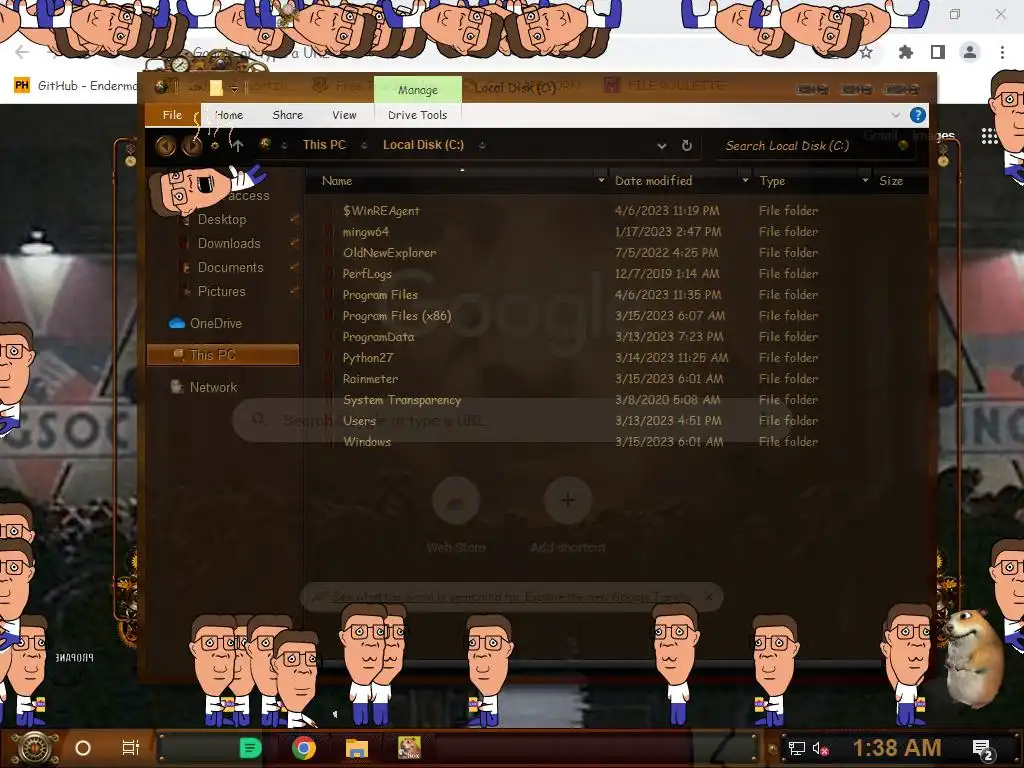The height and width of the screenshot is (768, 1024).
Task: Click the Explorer Forward navigation button
Action: 191,145
